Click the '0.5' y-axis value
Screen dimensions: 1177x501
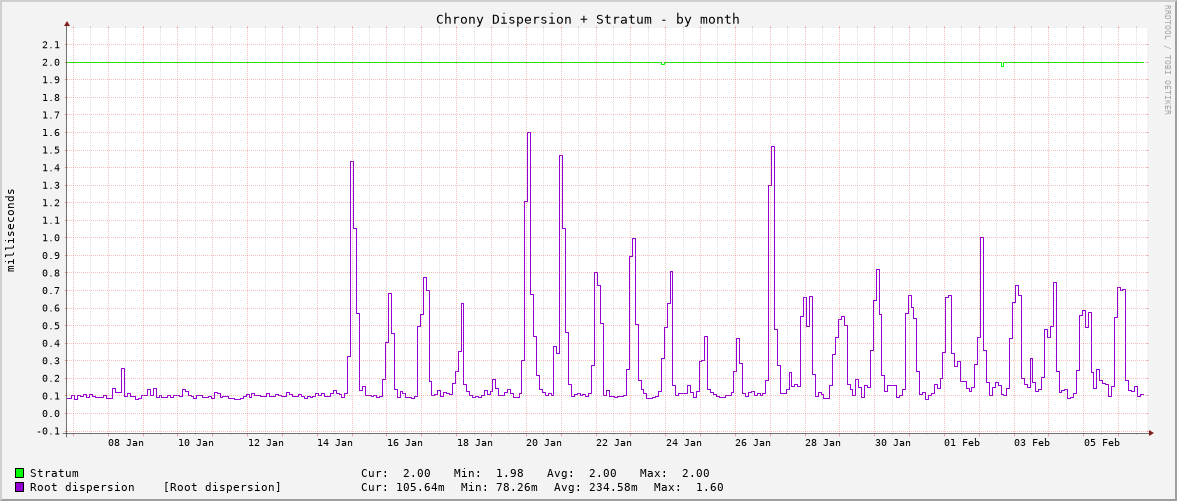point(50,326)
